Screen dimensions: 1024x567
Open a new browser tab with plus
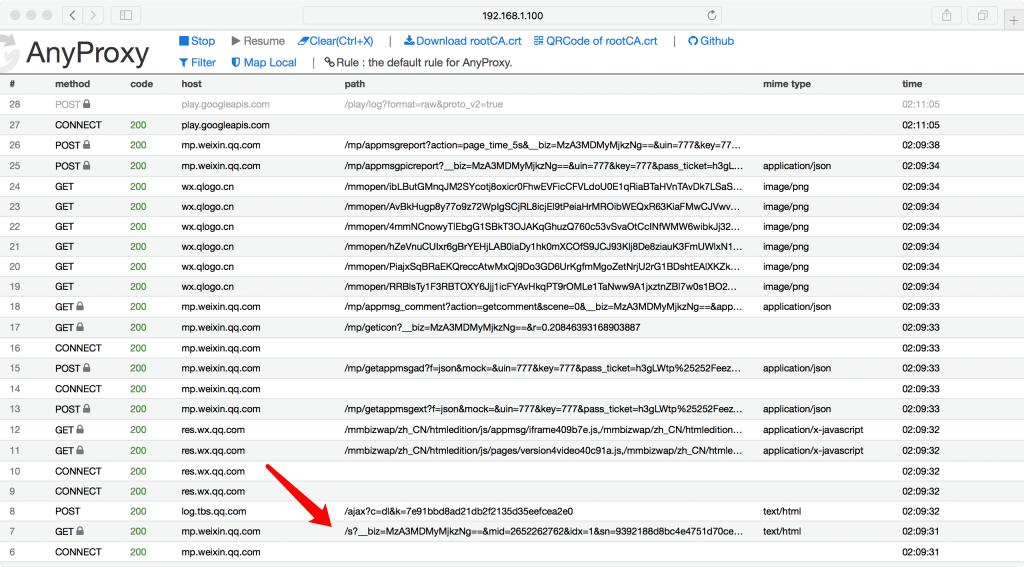click(1014, 20)
